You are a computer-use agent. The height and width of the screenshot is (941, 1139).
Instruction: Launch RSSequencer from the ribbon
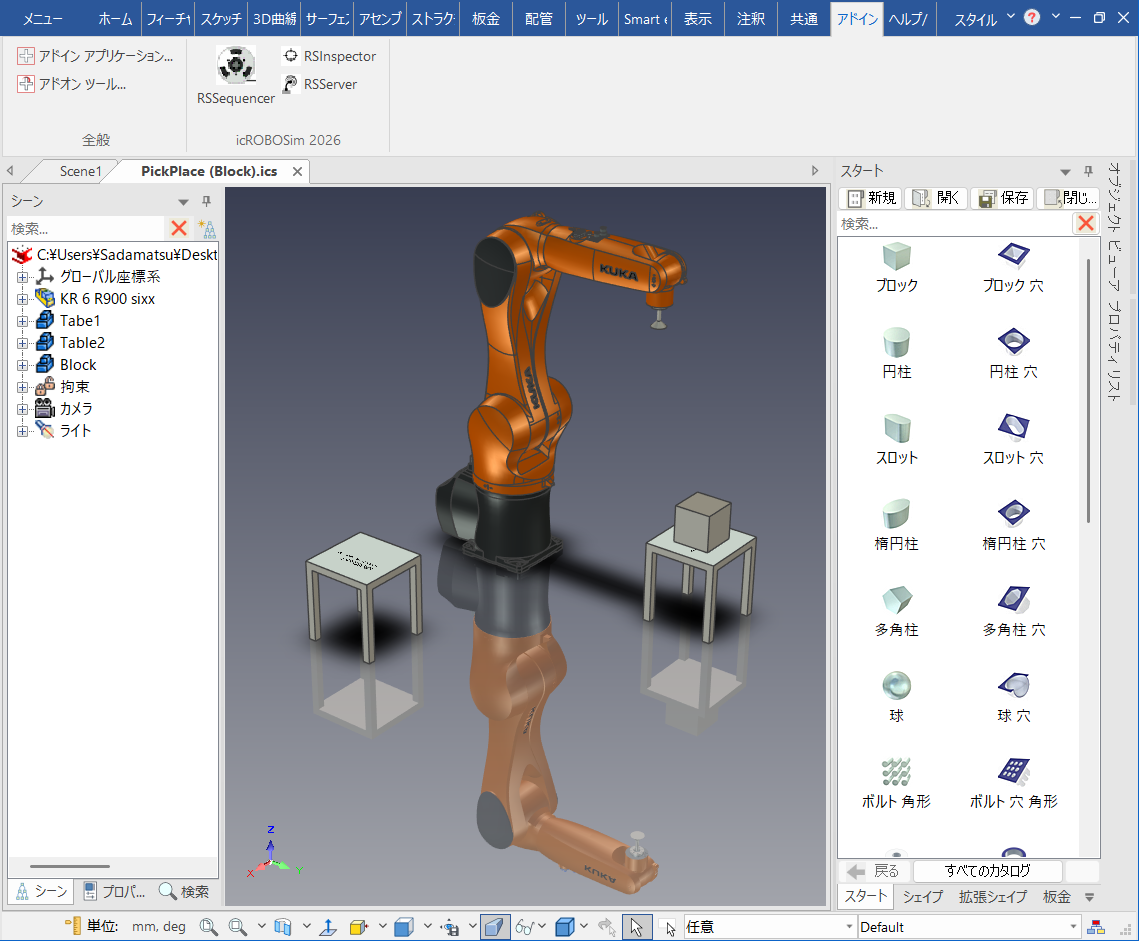click(235, 75)
